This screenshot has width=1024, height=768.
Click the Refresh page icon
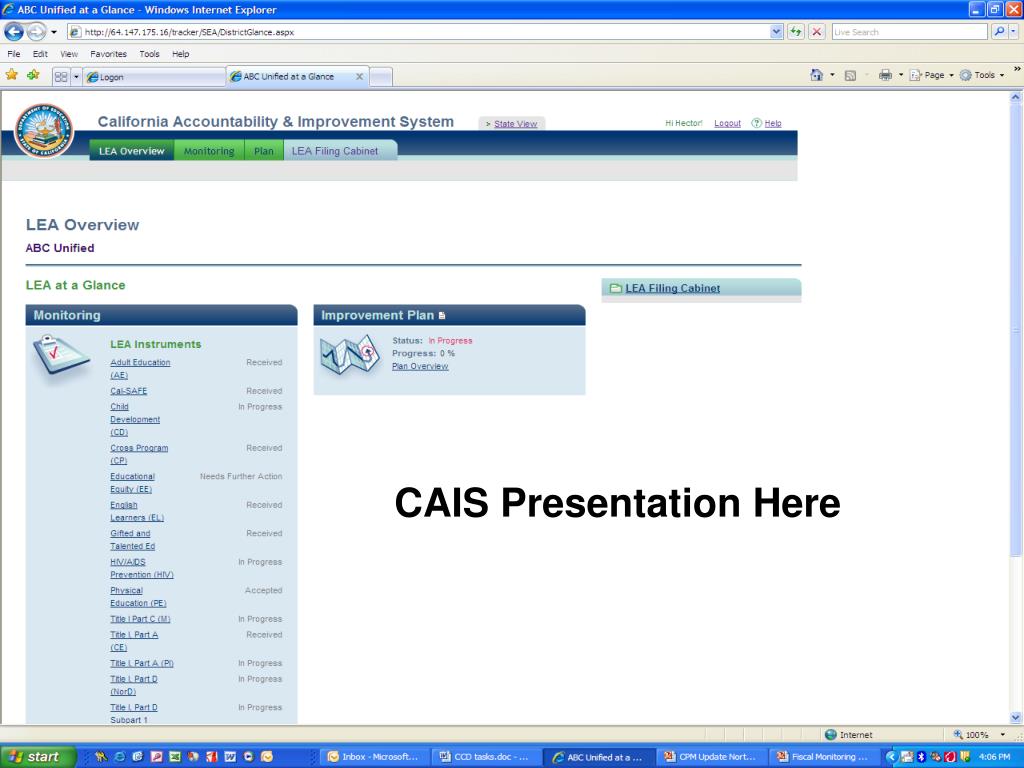click(795, 31)
